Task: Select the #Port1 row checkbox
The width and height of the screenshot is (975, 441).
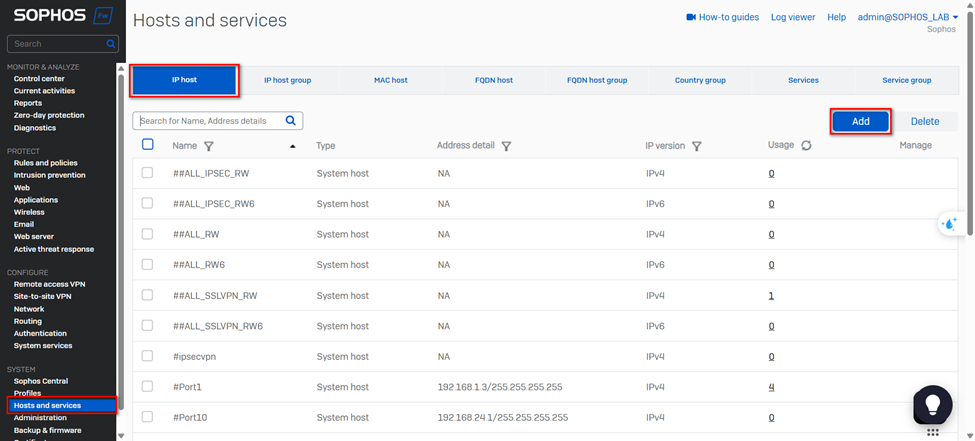Action: coord(148,386)
